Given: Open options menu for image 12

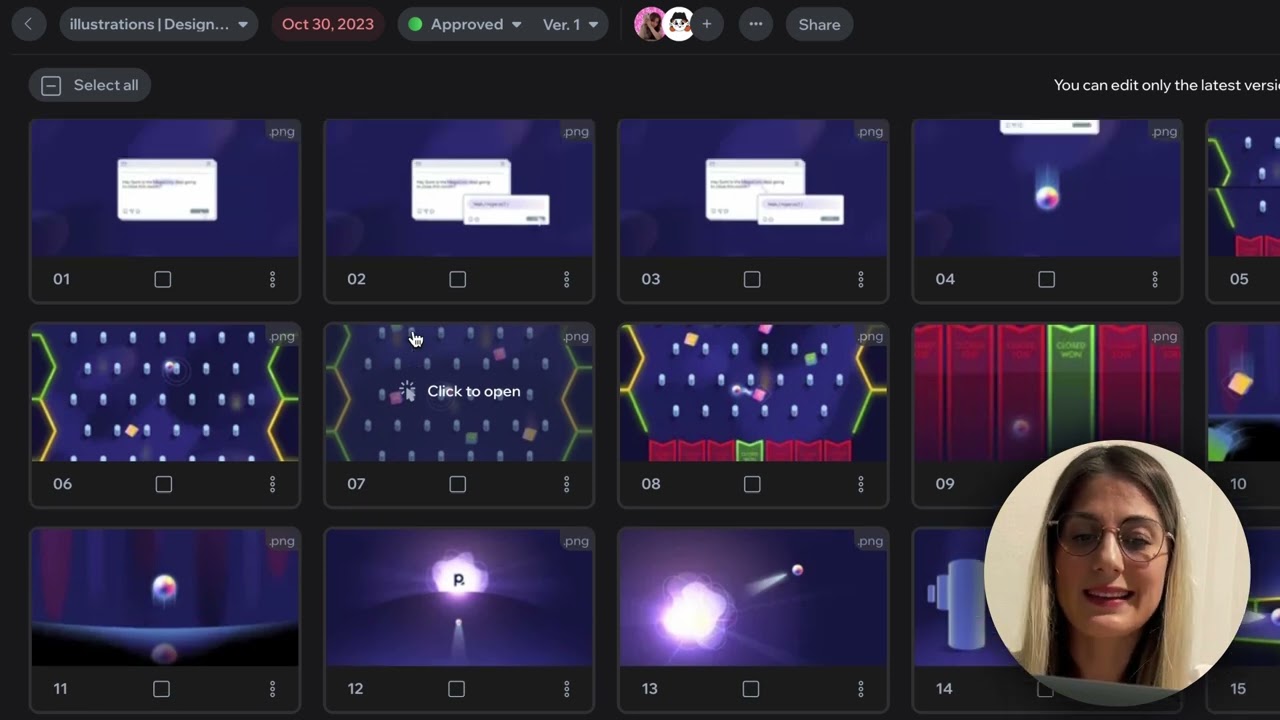Looking at the screenshot, I should pos(566,689).
